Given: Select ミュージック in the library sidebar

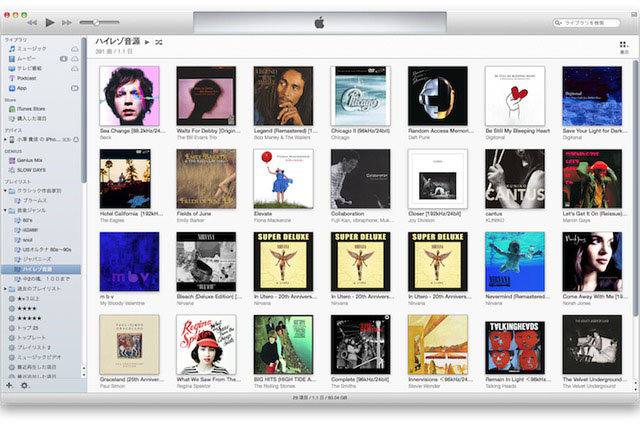Looking at the screenshot, I should pyautogui.click(x=30, y=48).
